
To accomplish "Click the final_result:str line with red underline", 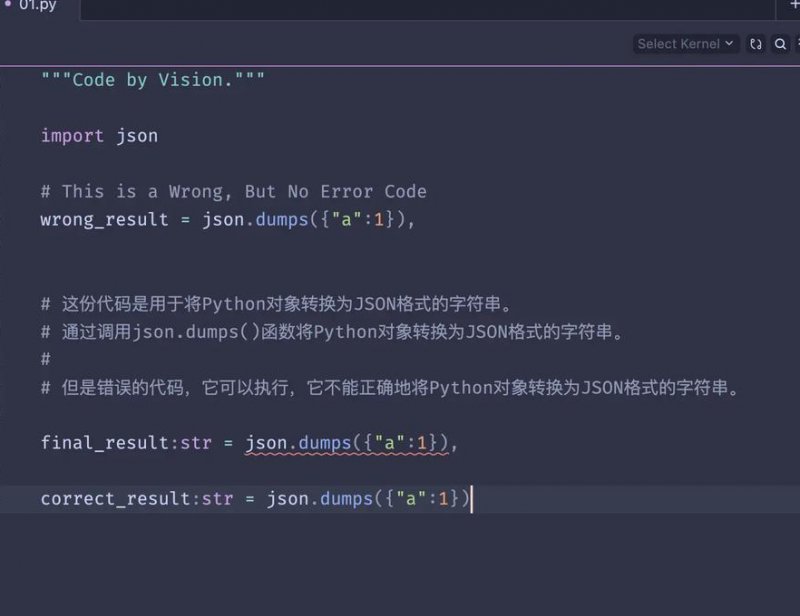I will (x=249, y=442).
